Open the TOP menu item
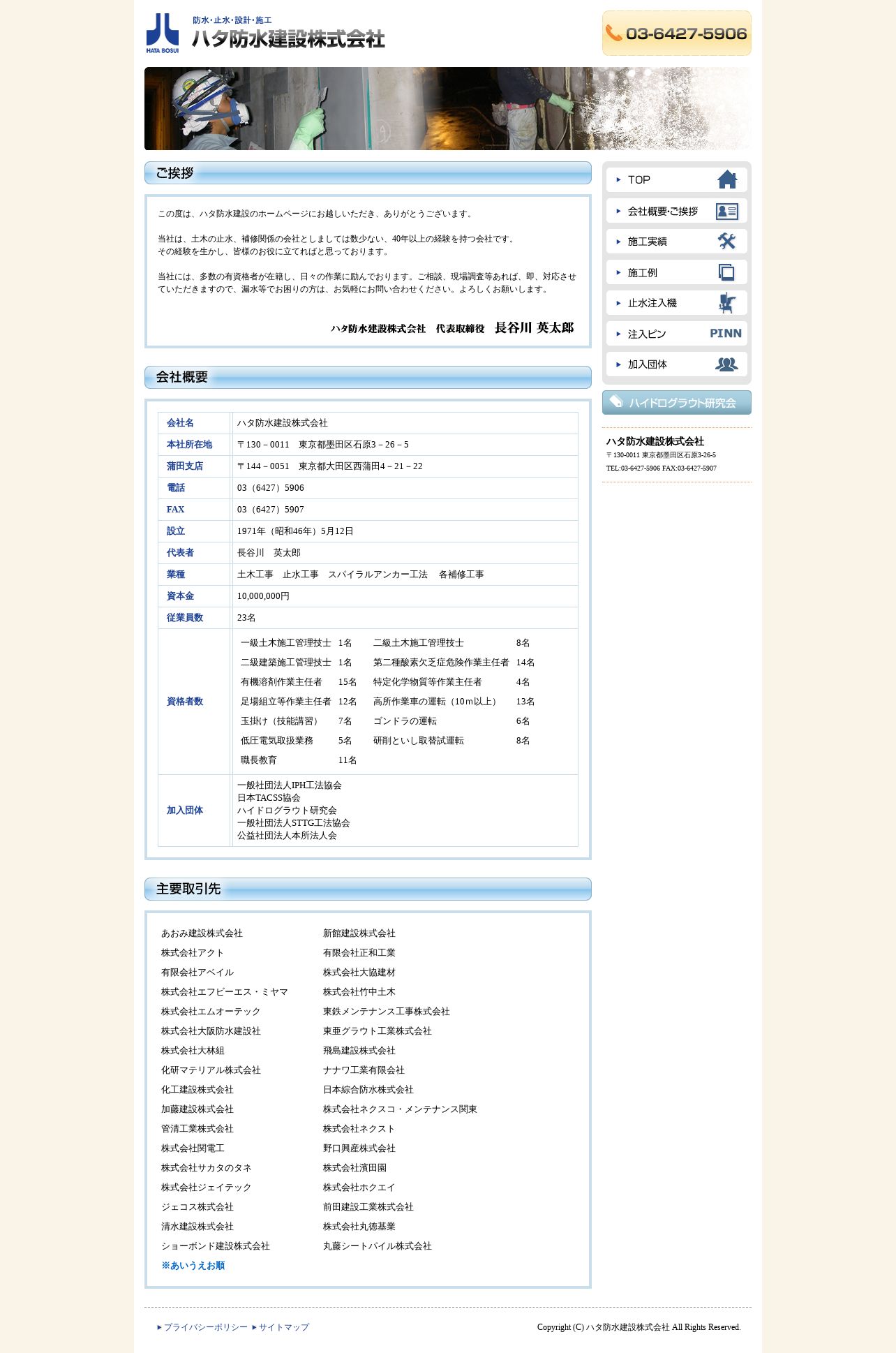 [x=677, y=179]
